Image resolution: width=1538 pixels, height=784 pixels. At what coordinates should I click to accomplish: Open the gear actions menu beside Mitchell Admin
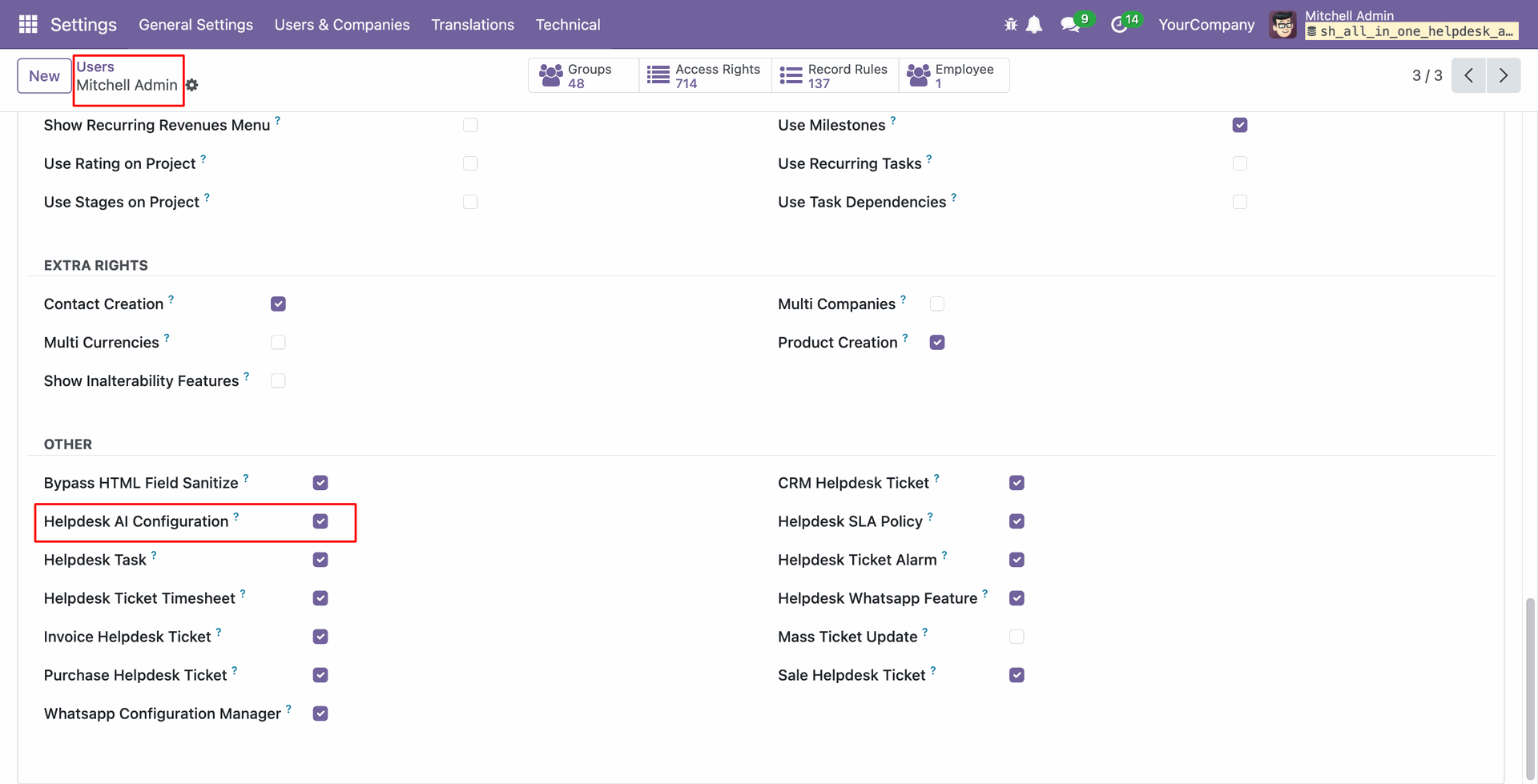click(x=192, y=85)
